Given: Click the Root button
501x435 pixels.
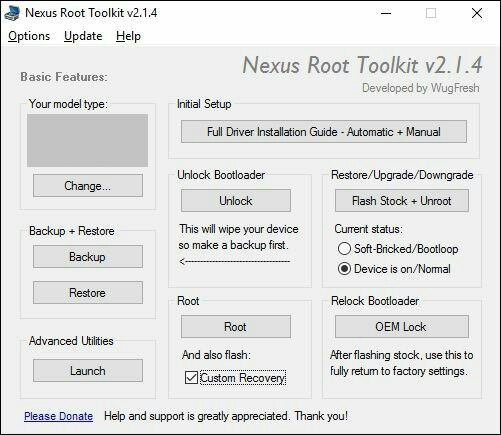Looking at the screenshot, I should (236, 327).
